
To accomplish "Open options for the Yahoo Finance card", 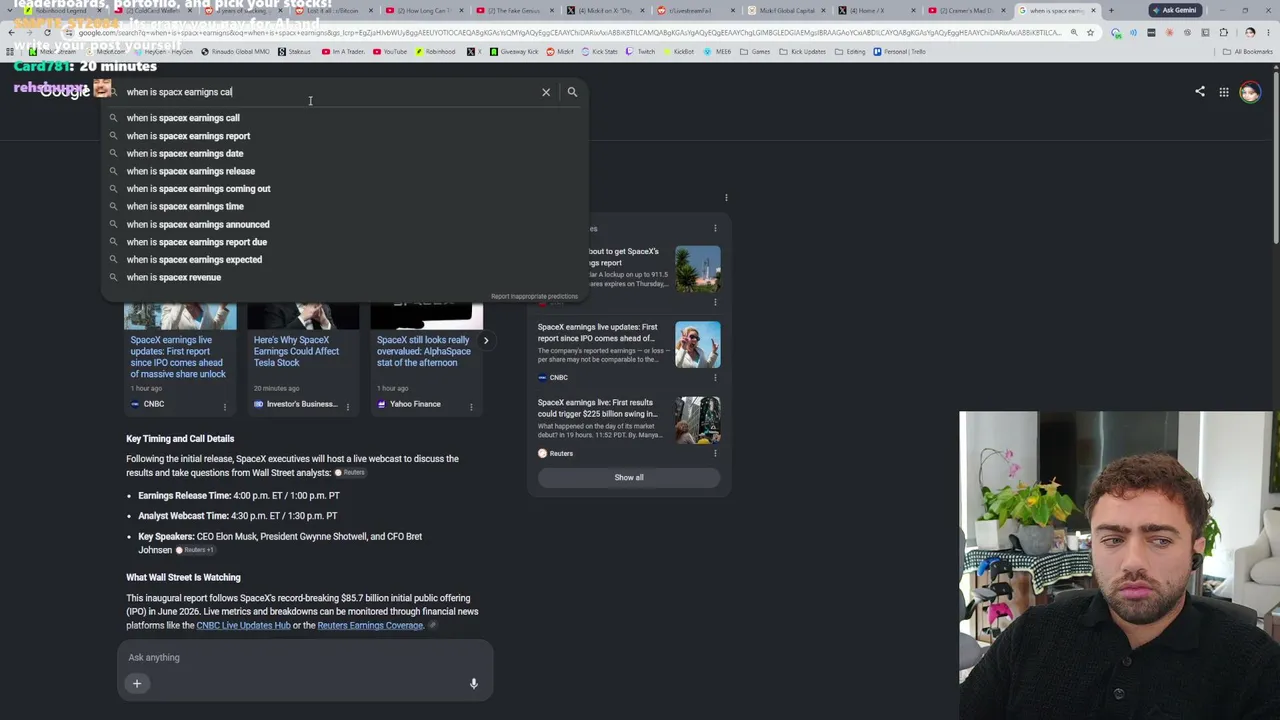I will click(x=471, y=406).
